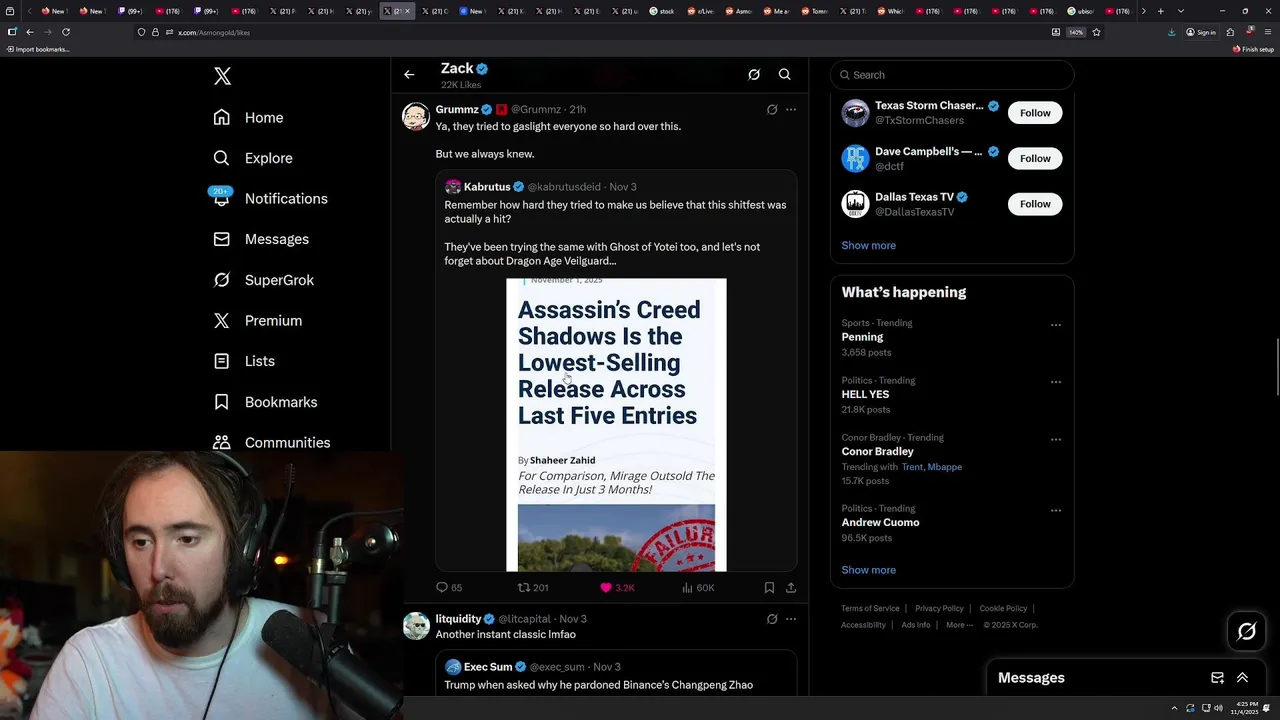Follow Dave Campbell's account

(x=1035, y=158)
